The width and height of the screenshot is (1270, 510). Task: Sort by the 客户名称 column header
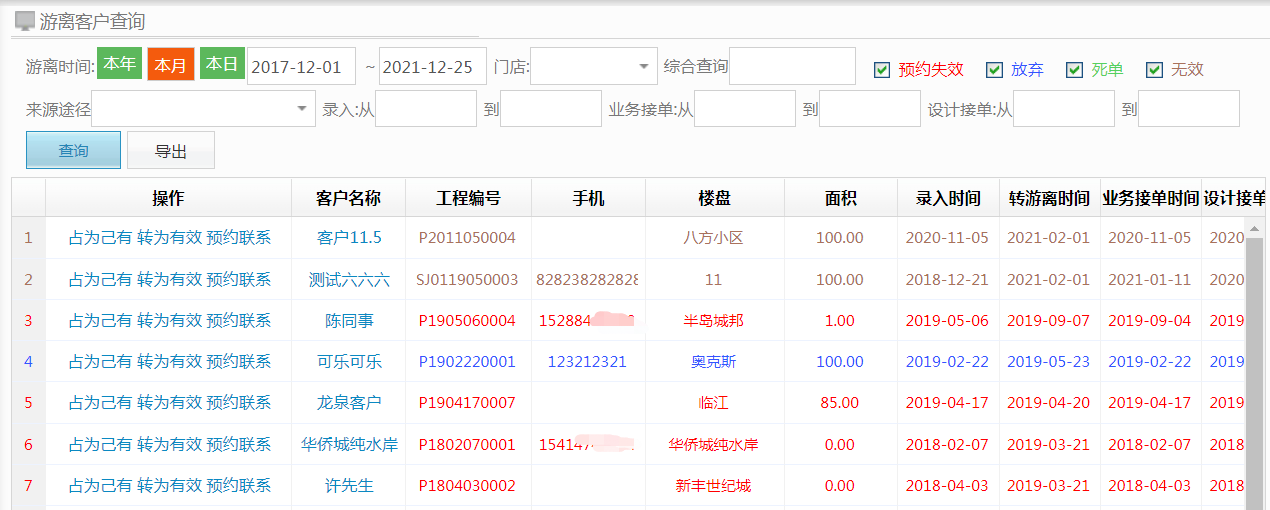[x=348, y=198]
